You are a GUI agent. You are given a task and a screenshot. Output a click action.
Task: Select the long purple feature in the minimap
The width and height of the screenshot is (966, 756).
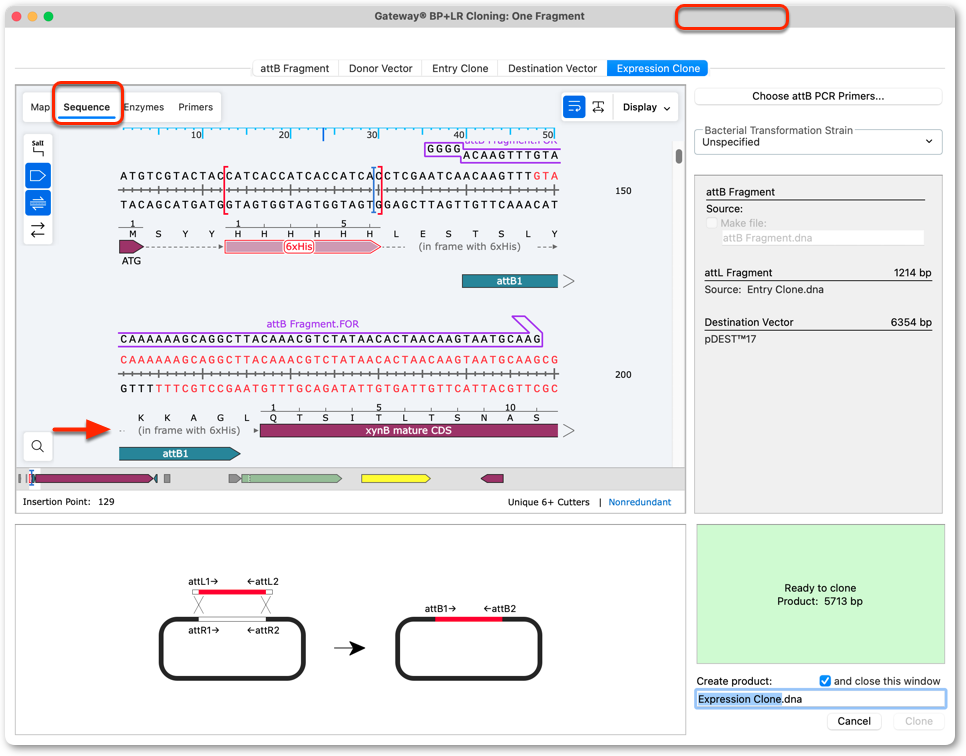(92, 479)
